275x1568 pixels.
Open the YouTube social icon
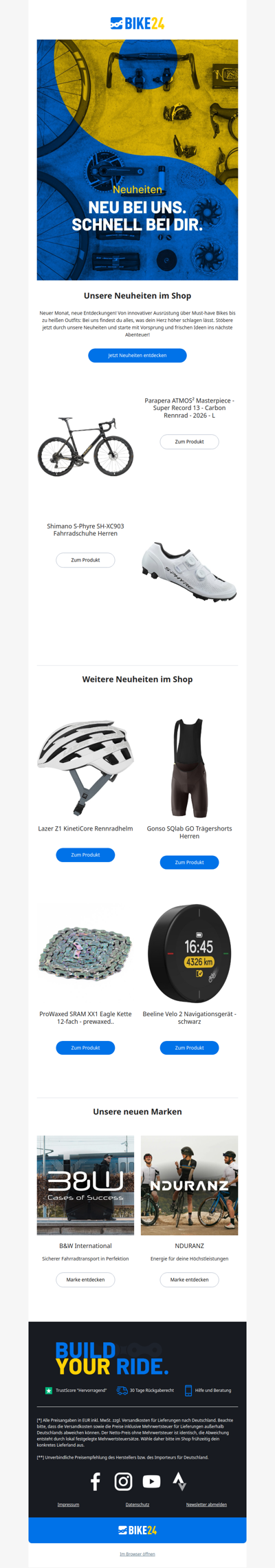click(x=151, y=1481)
